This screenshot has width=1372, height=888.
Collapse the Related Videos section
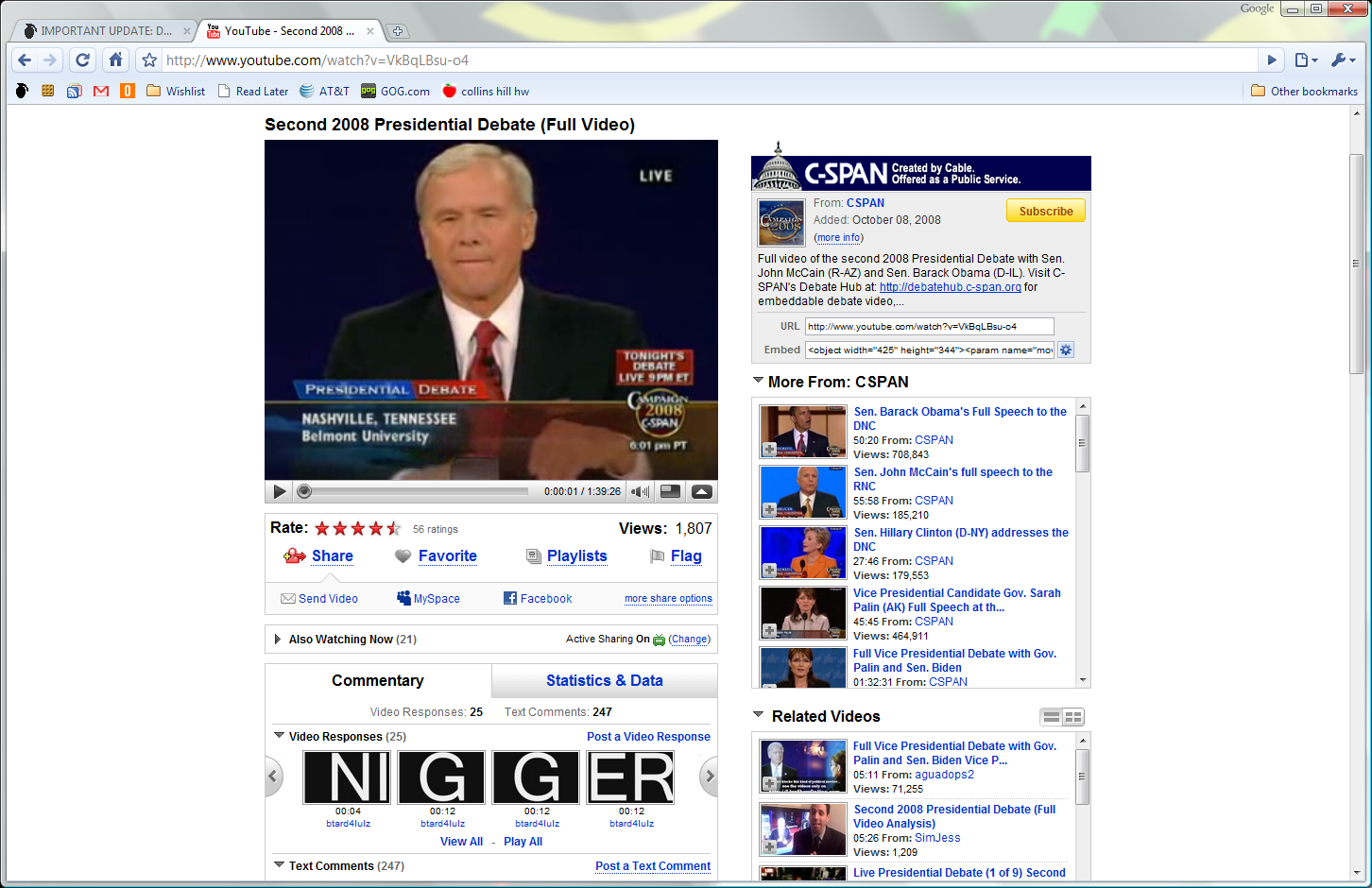click(x=758, y=714)
